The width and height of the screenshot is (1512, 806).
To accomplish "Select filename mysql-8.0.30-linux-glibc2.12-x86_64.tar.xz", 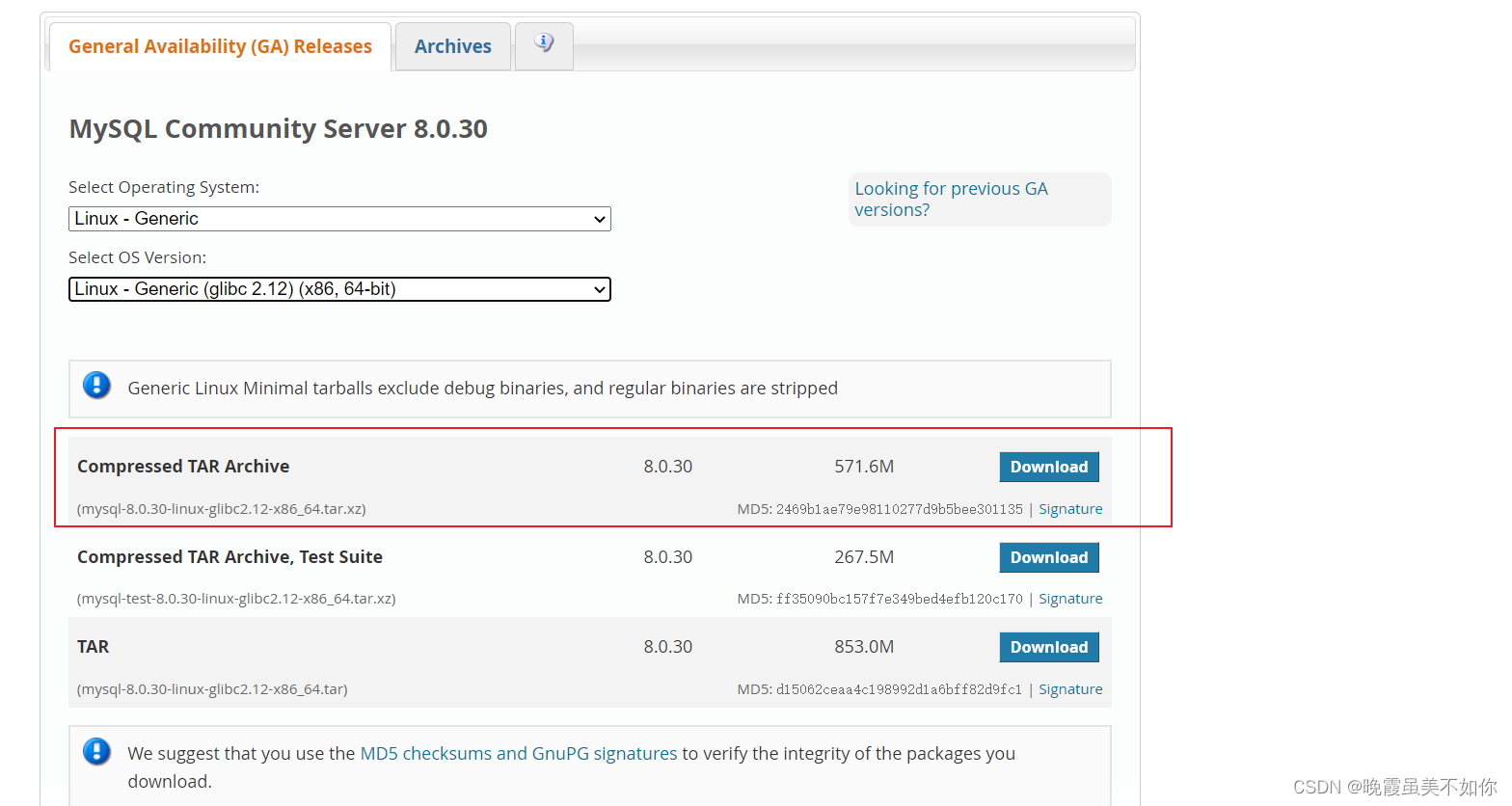I will (x=222, y=509).
